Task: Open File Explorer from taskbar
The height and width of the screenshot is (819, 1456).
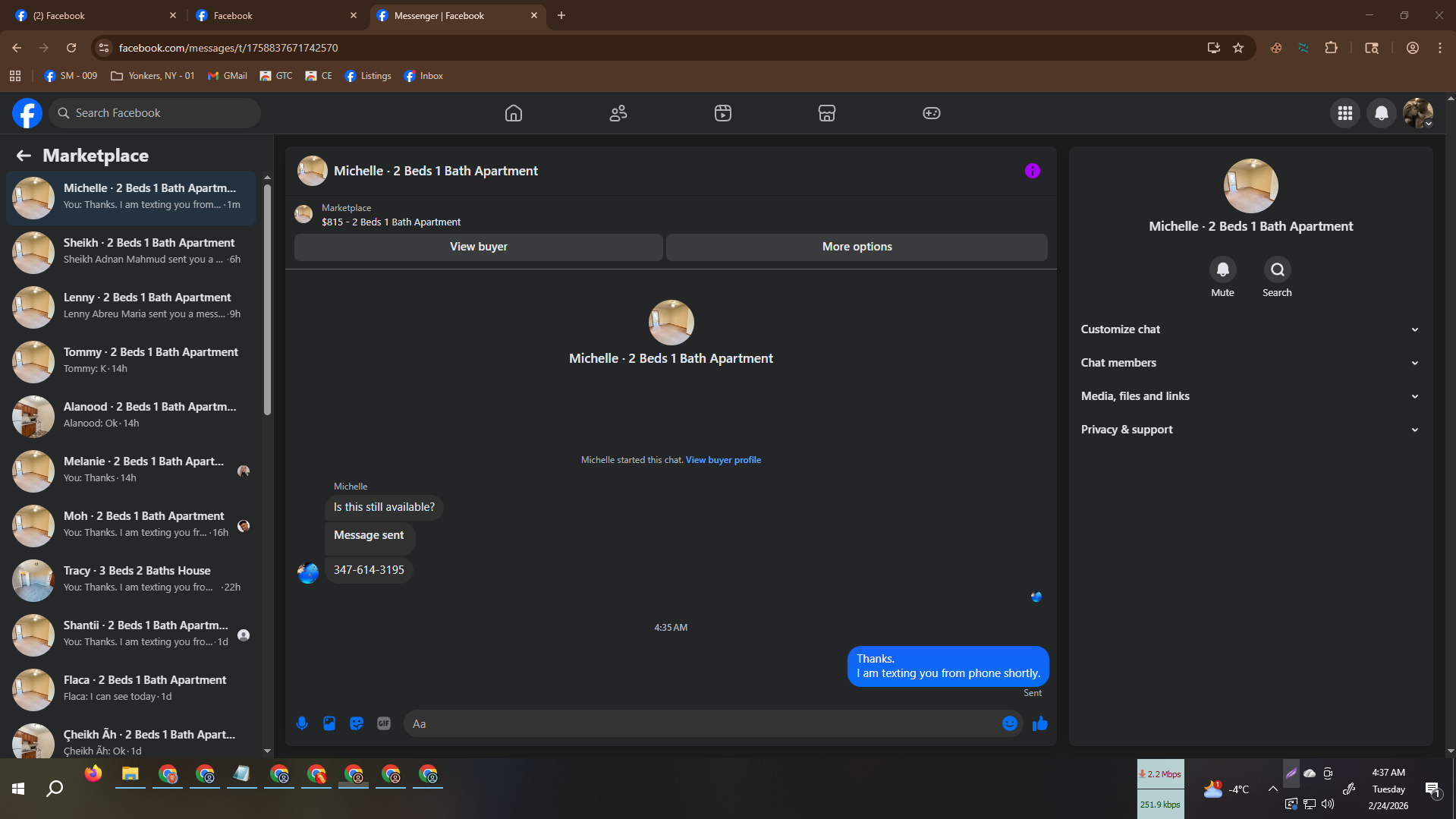Action: [x=131, y=773]
